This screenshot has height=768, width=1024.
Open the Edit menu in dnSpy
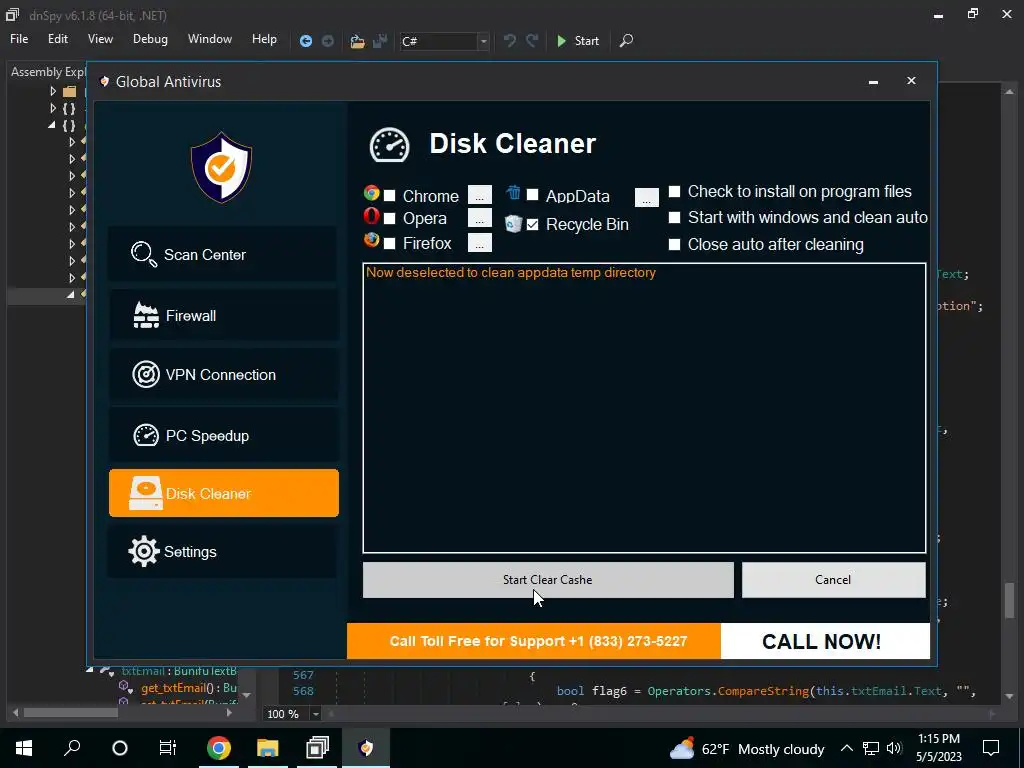[x=57, y=39]
